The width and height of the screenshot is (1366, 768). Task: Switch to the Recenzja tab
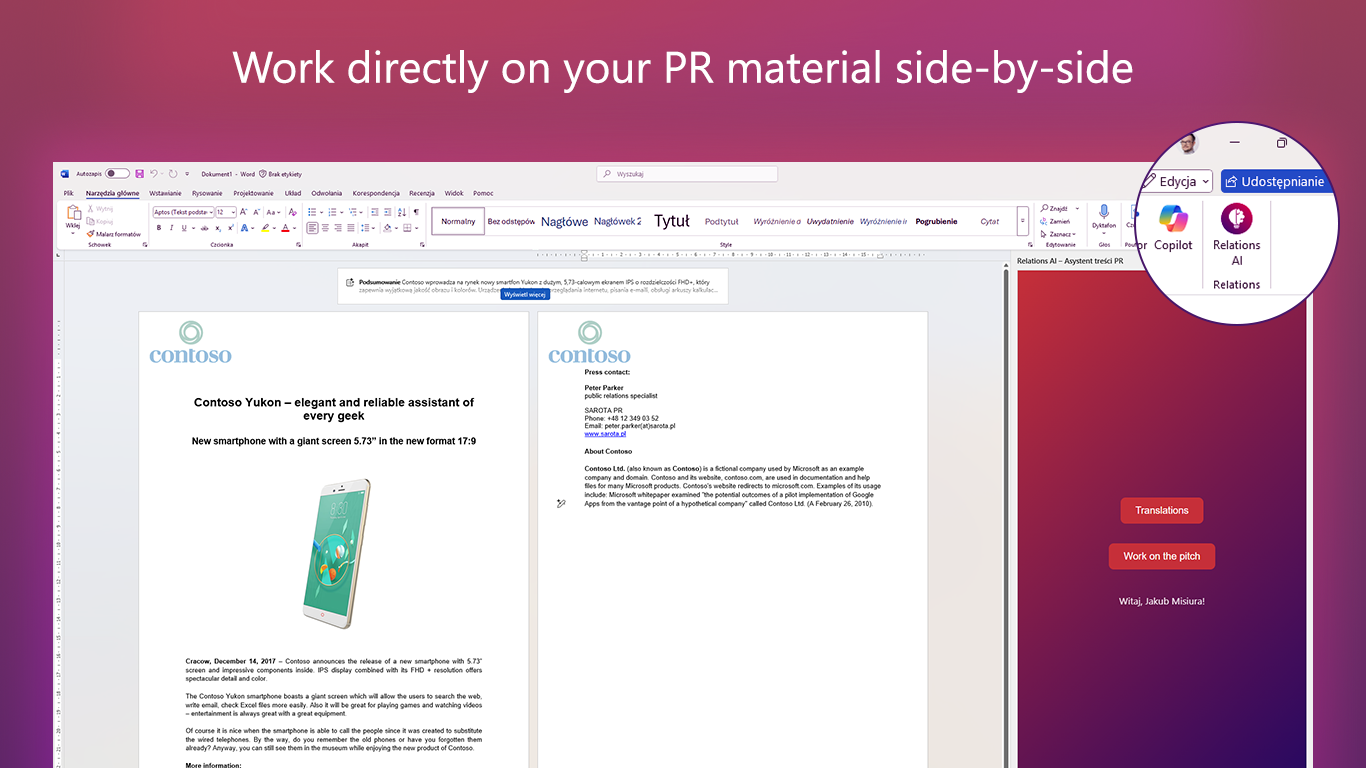coord(421,193)
